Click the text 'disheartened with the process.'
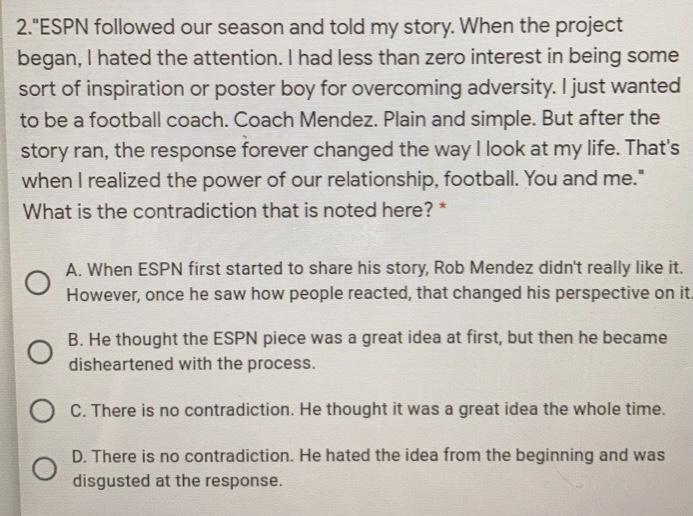 [x=192, y=364]
